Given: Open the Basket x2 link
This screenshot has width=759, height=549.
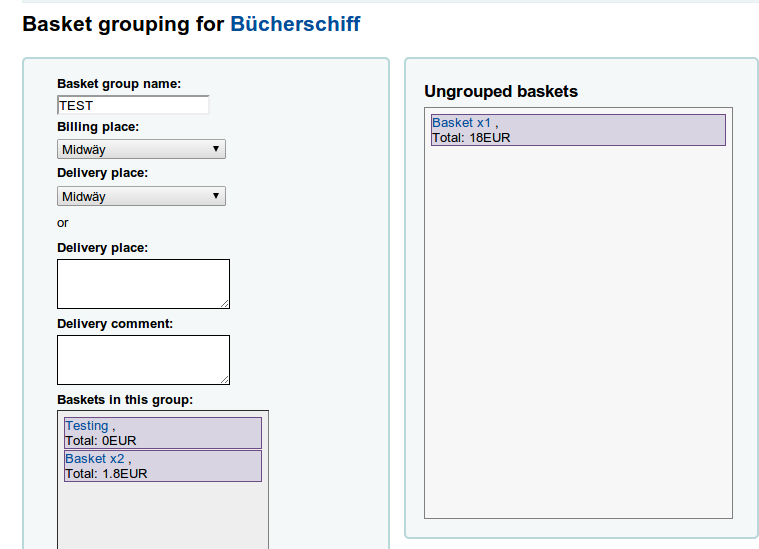Looking at the screenshot, I should click(95, 459).
